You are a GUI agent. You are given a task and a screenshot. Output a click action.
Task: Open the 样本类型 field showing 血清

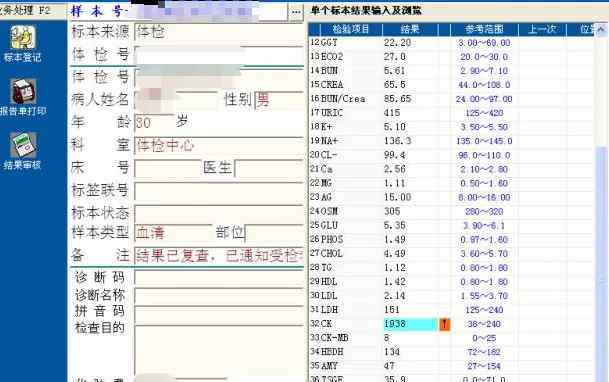point(173,233)
